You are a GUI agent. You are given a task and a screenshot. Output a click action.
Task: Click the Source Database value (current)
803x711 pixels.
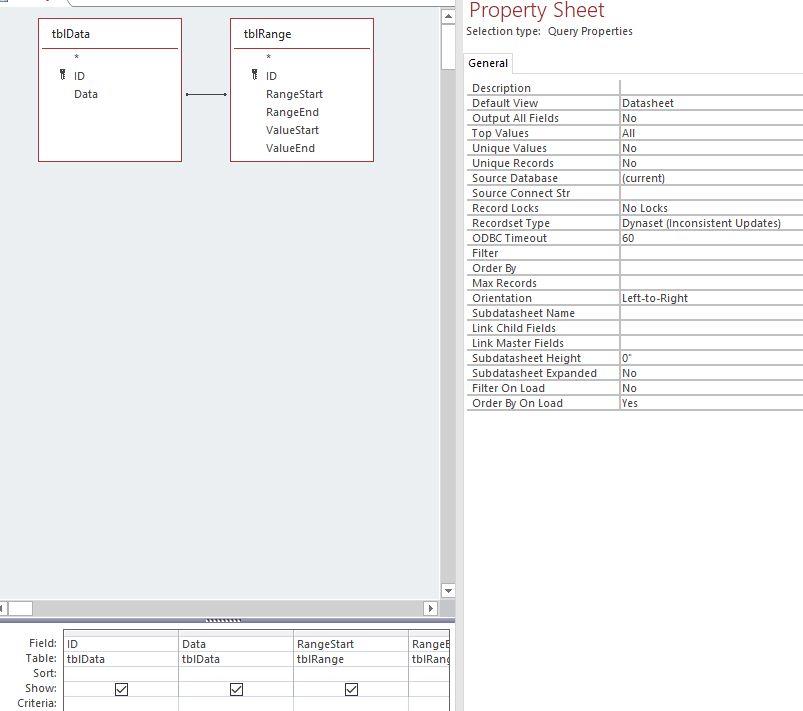[711, 178]
